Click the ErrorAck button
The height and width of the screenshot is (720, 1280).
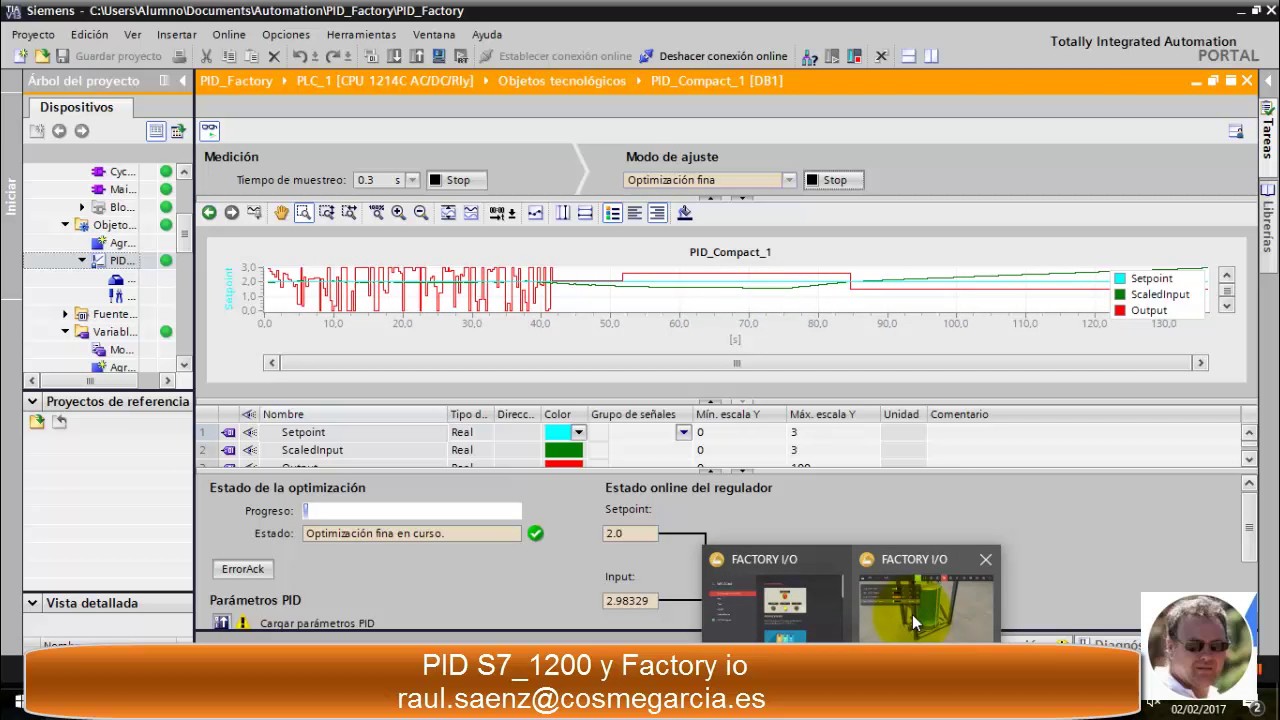(243, 569)
